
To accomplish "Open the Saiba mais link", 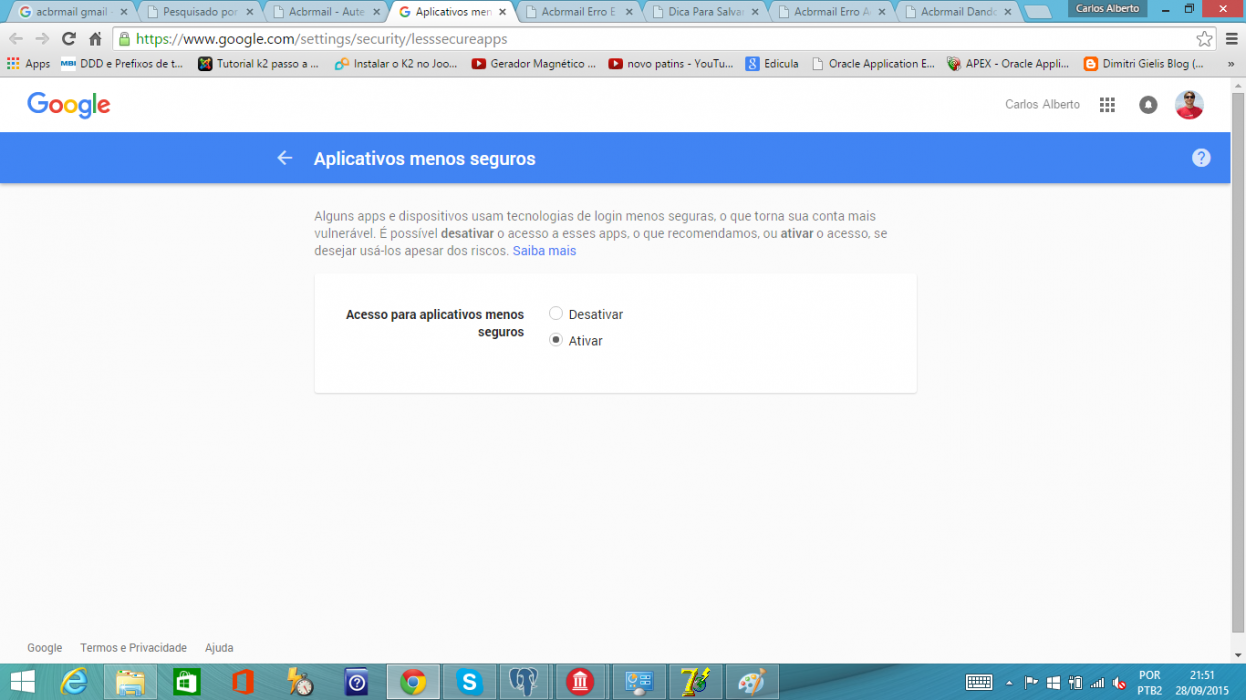I will click(x=544, y=251).
